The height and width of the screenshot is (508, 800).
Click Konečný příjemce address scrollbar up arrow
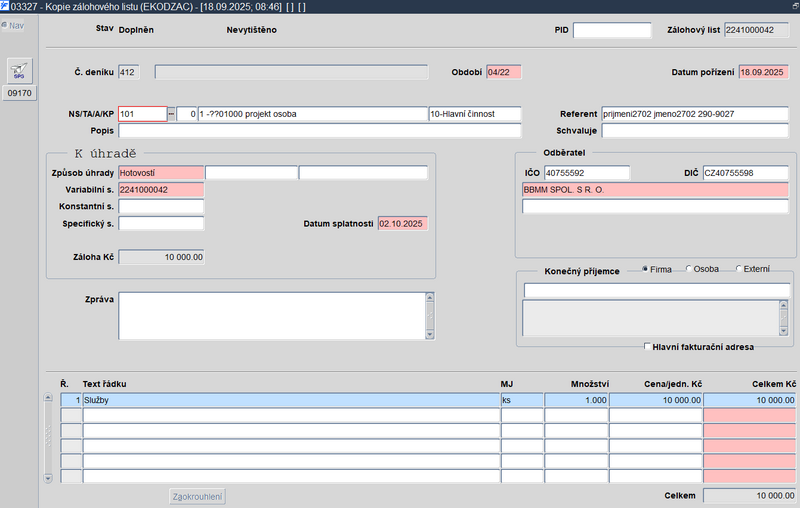coord(784,306)
